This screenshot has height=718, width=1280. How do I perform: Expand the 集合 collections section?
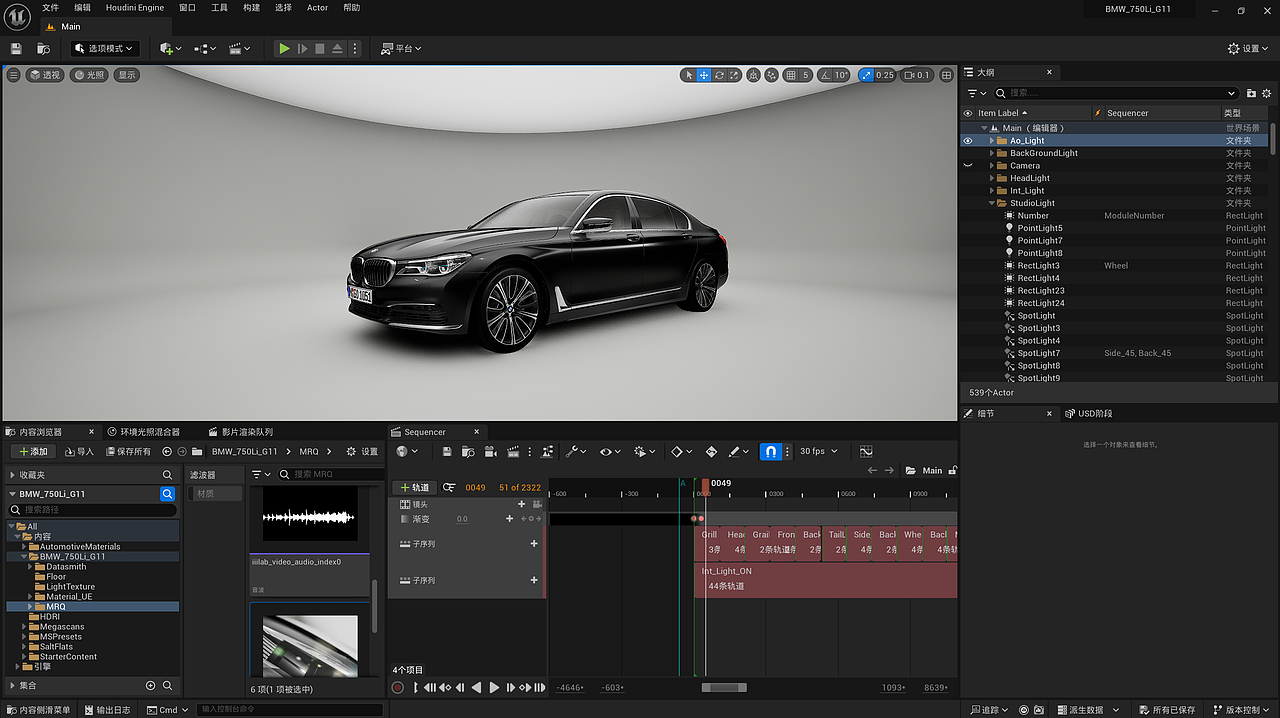point(12,686)
